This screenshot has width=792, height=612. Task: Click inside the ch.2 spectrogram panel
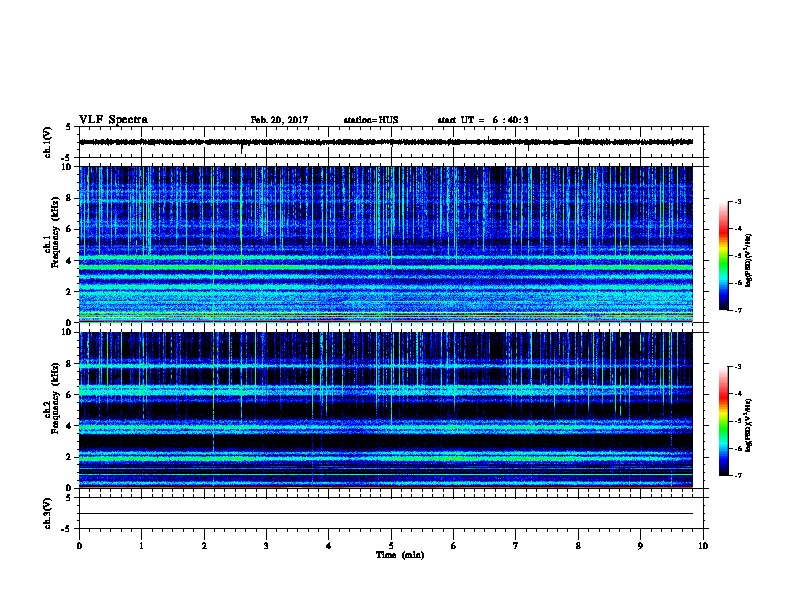pos(386,410)
